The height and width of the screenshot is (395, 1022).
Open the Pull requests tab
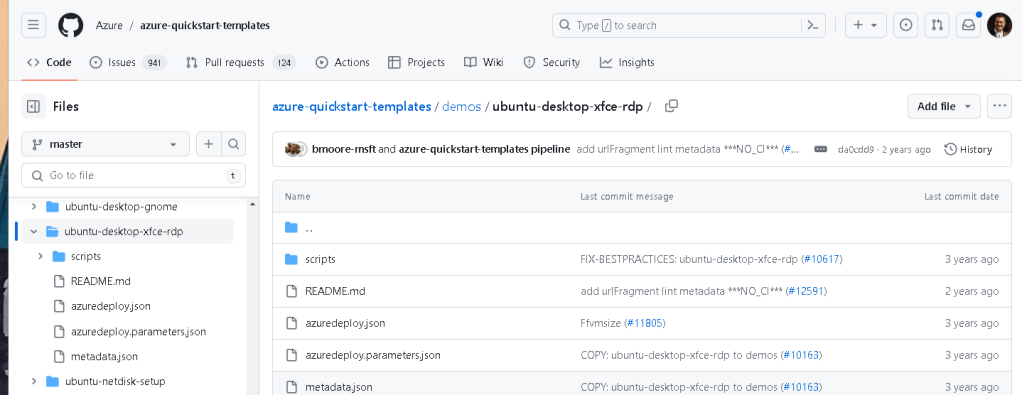pos(241,63)
